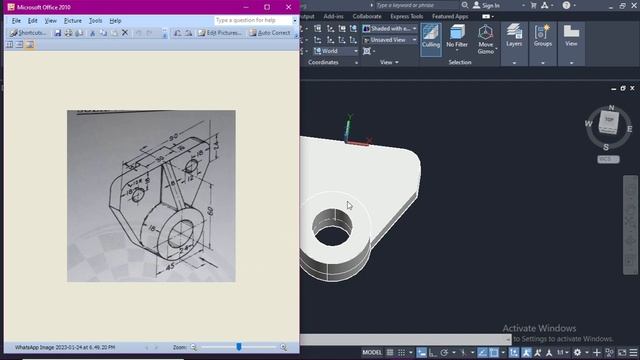Click AutoCAD command line input
The width and height of the screenshot is (640, 360).
pos(405,339)
